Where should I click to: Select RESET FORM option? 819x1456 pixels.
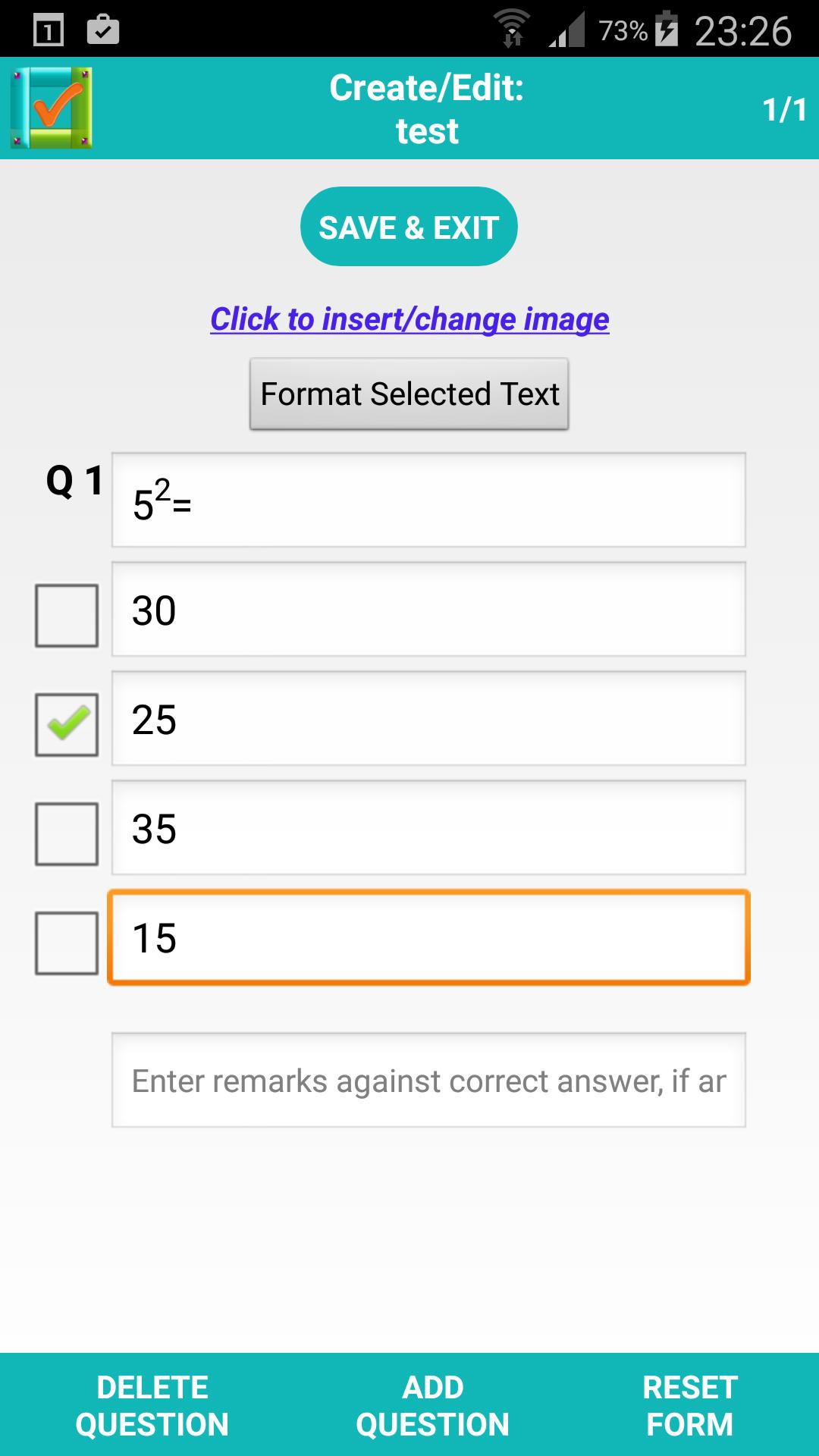coord(689,1405)
